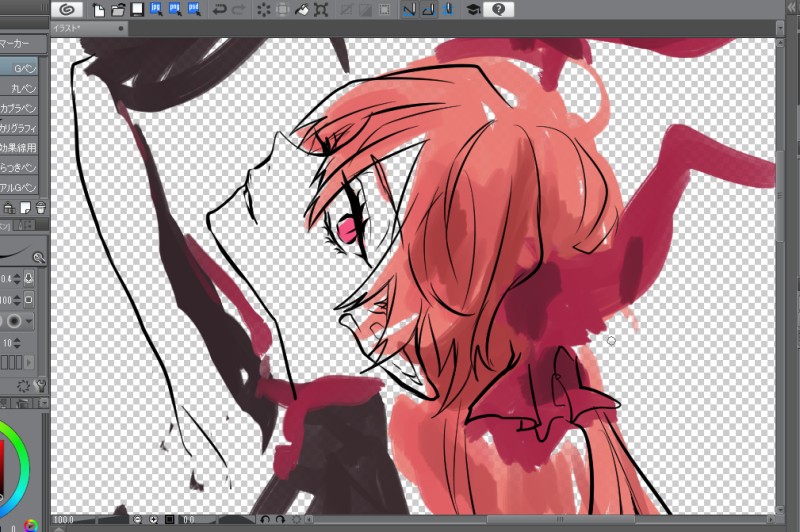Image resolution: width=800 pixels, height=532 pixels.
Task: Open color panel menu dropdown
Action: click(x=44, y=403)
